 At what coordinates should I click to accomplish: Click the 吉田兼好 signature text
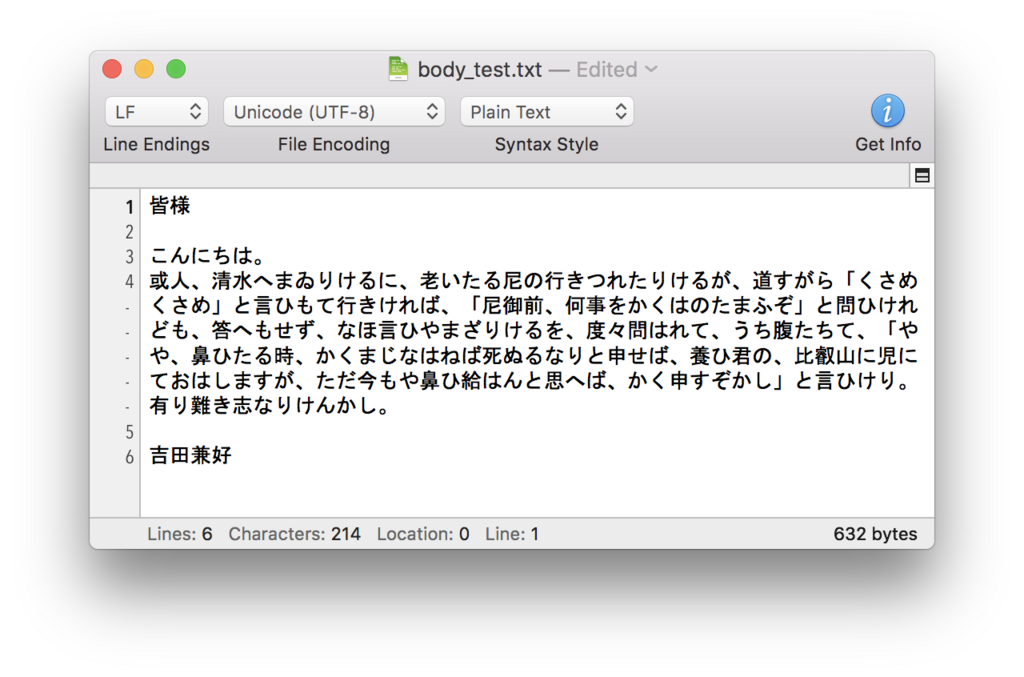click(x=190, y=456)
